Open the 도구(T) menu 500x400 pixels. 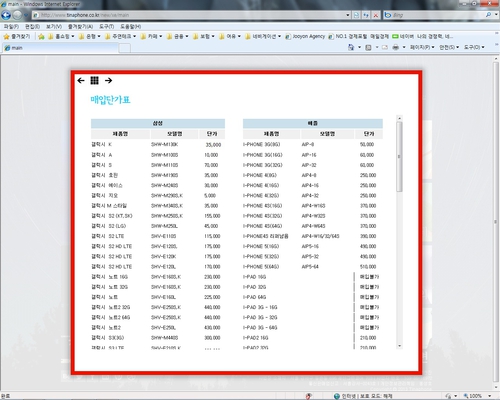107,27
